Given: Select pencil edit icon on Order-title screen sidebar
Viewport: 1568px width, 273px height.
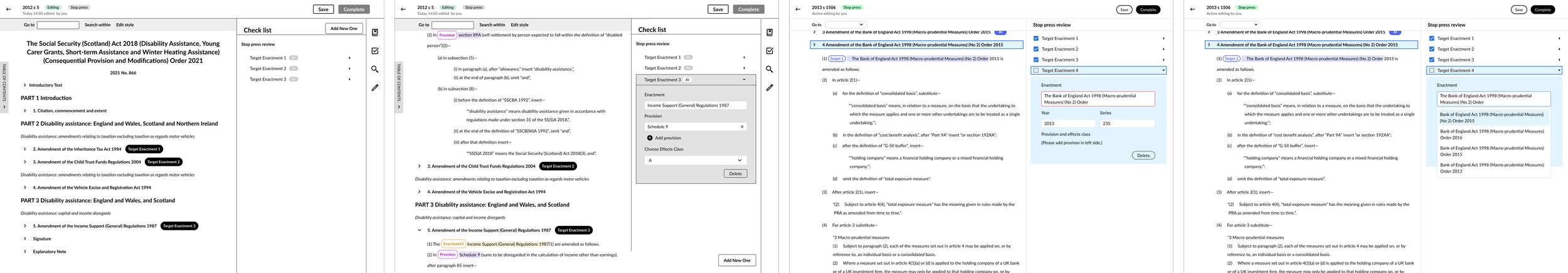Looking at the screenshot, I should point(375,87).
